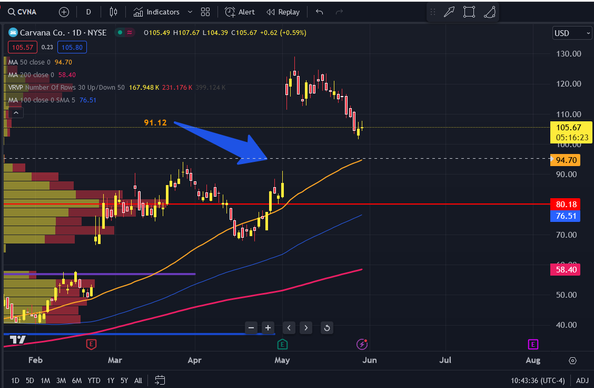Screen dimensions: 594x388
Task: Create an Alert from the toolbar
Action: tap(240, 12)
